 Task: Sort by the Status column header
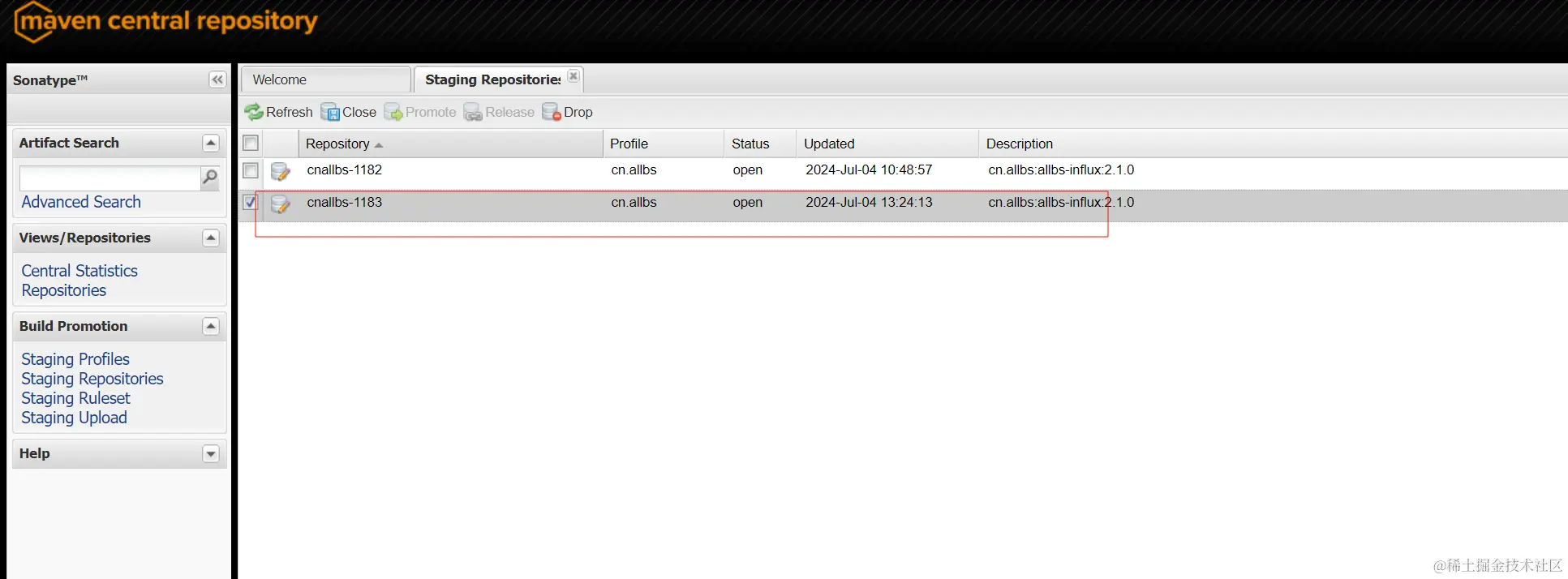click(760, 144)
